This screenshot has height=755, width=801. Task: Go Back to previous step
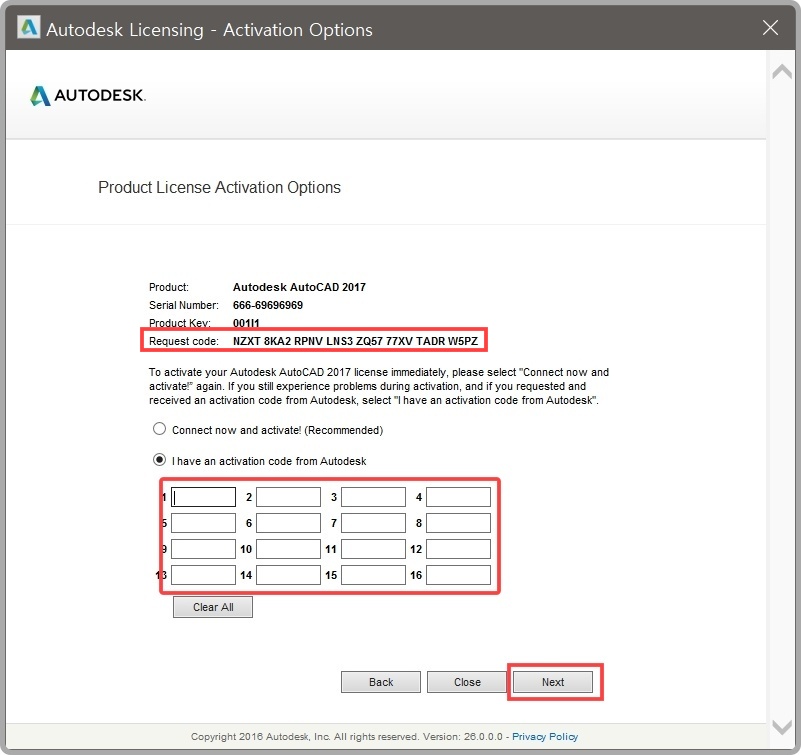381,682
